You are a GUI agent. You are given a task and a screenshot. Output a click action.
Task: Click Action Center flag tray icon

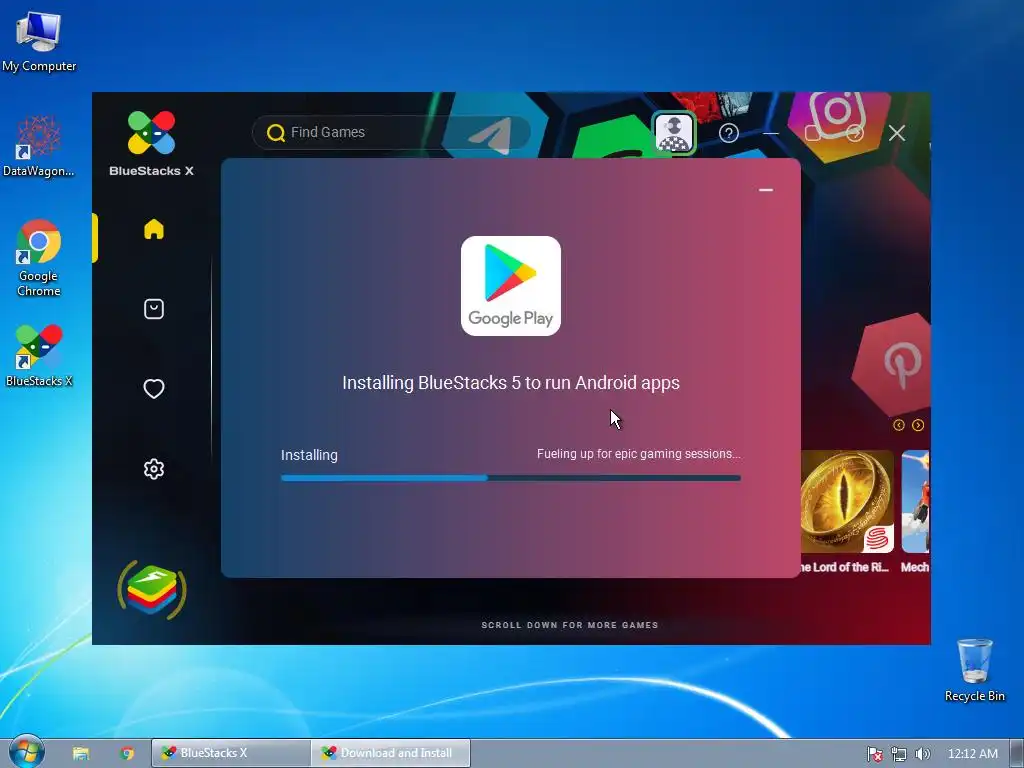(x=874, y=754)
